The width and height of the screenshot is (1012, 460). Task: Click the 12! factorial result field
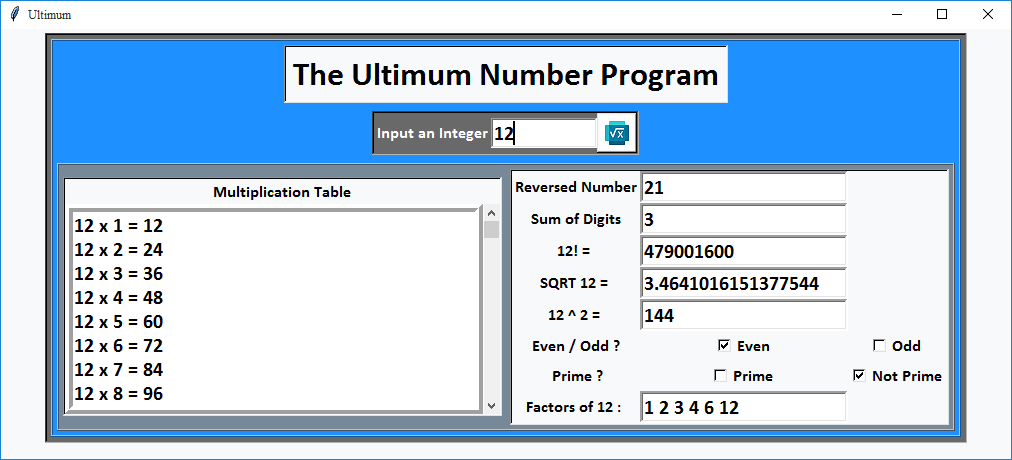(x=743, y=251)
